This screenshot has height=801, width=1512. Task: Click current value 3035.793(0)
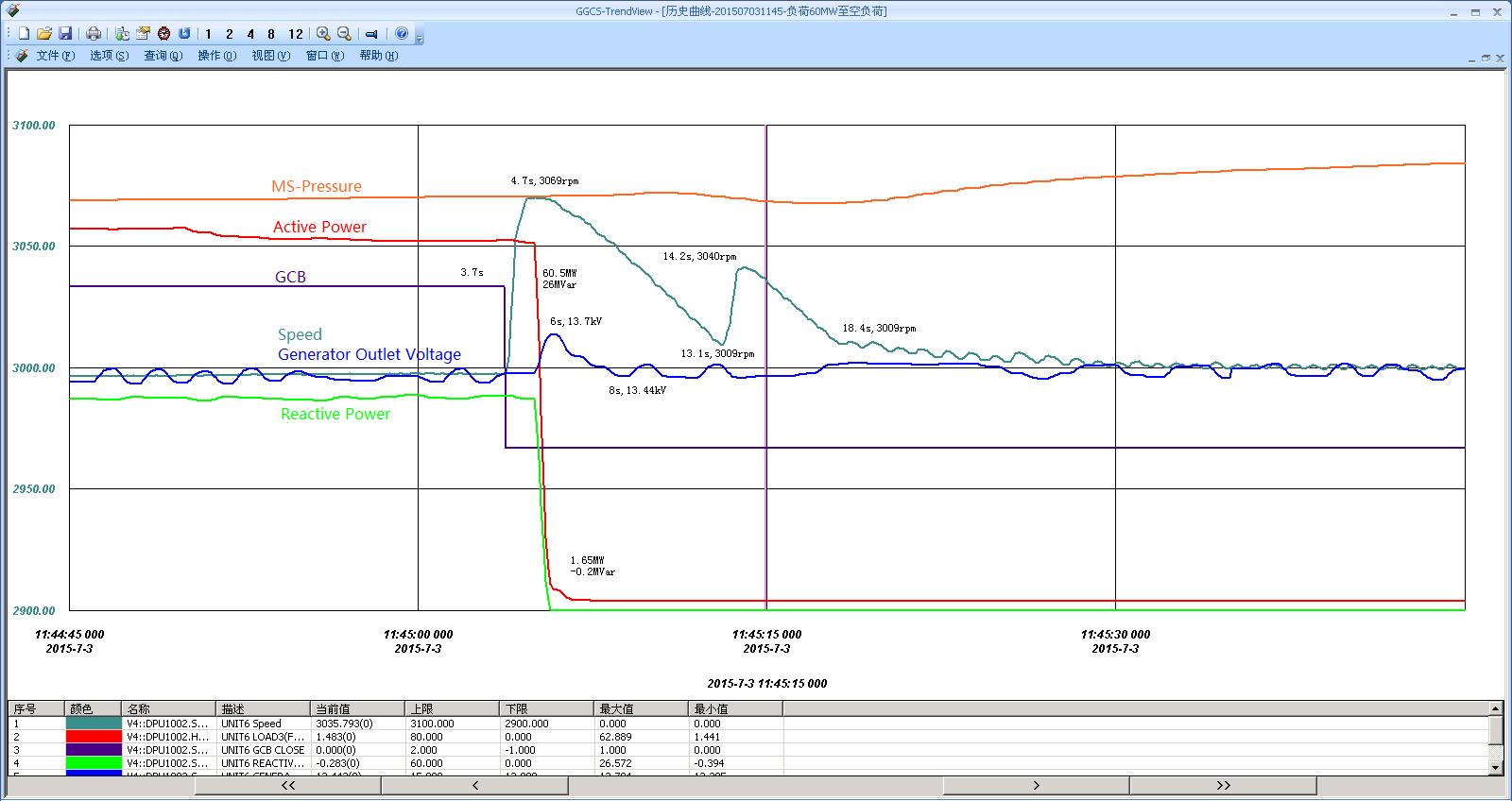358,724
